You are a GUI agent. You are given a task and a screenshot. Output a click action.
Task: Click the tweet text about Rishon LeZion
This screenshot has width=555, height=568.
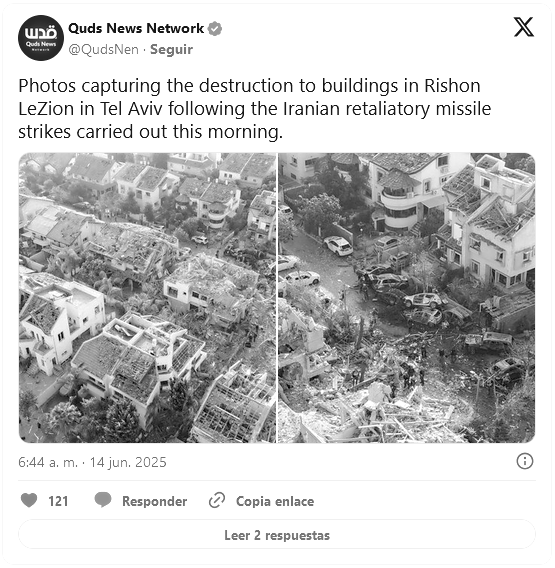point(255,109)
